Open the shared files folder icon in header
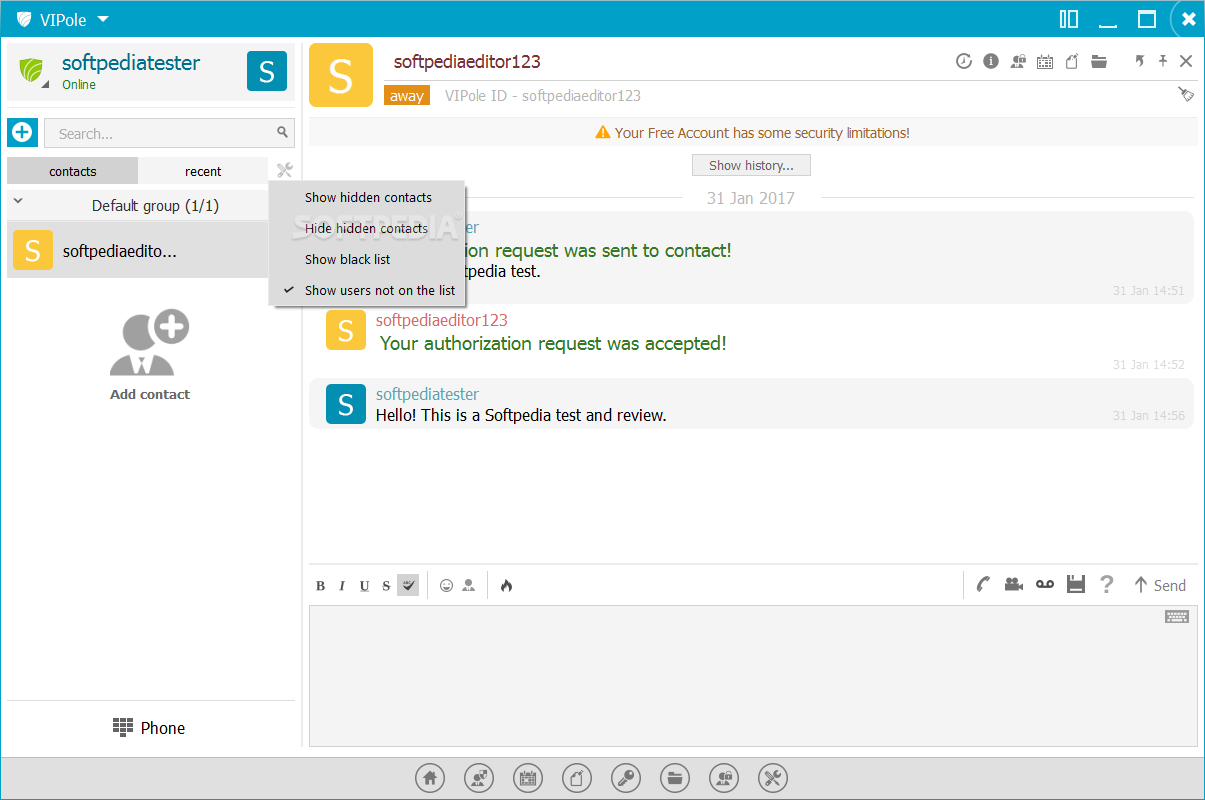Viewport: 1205px width, 800px height. click(1099, 61)
